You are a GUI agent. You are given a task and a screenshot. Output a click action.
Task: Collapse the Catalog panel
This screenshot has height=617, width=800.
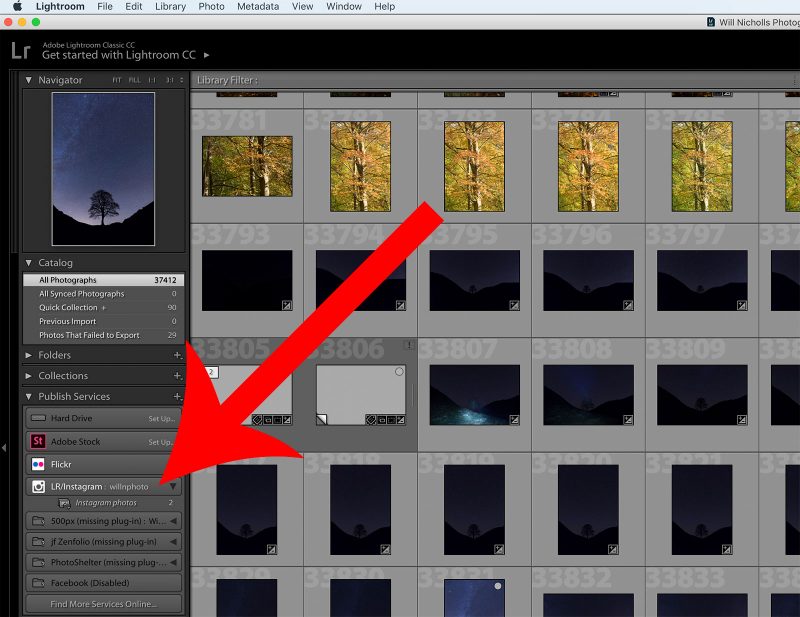[29, 263]
